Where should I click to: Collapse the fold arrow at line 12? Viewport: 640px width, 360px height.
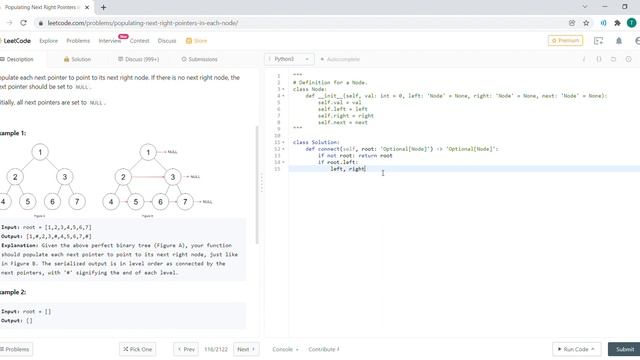pyautogui.click(x=284, y=149)
